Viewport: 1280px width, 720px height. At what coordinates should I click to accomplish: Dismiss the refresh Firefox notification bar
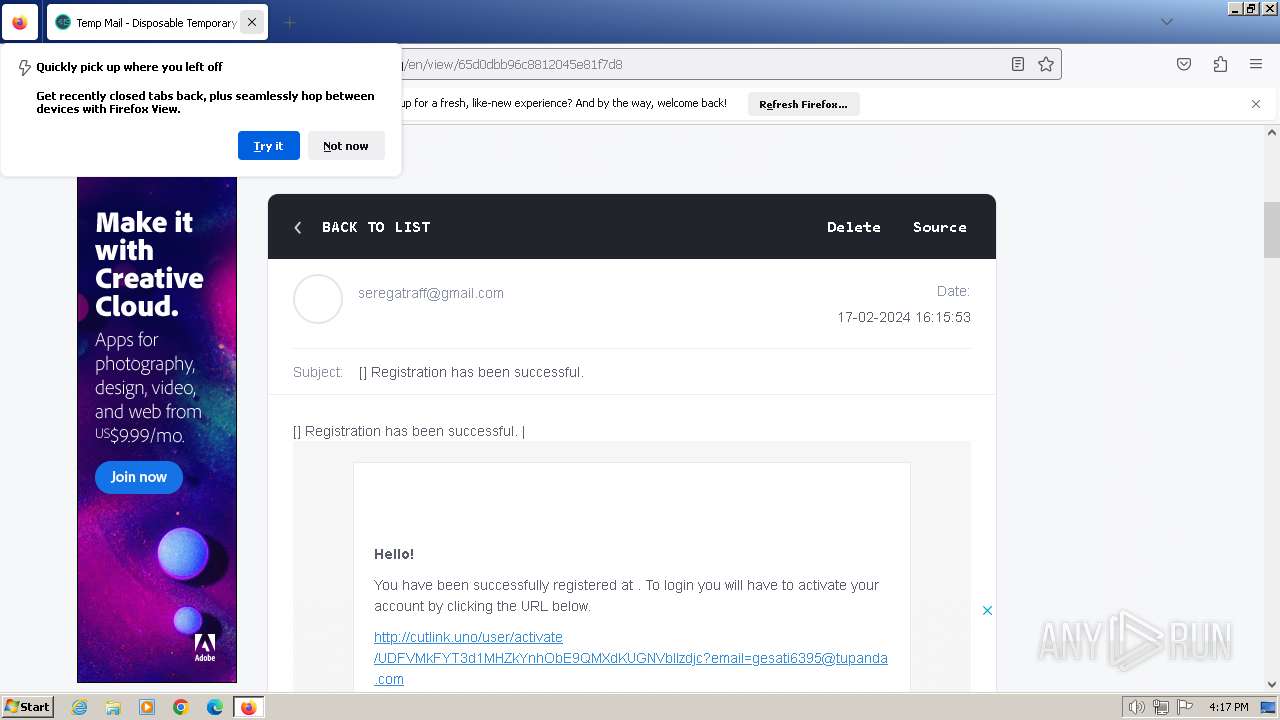tap(1256, 104)
